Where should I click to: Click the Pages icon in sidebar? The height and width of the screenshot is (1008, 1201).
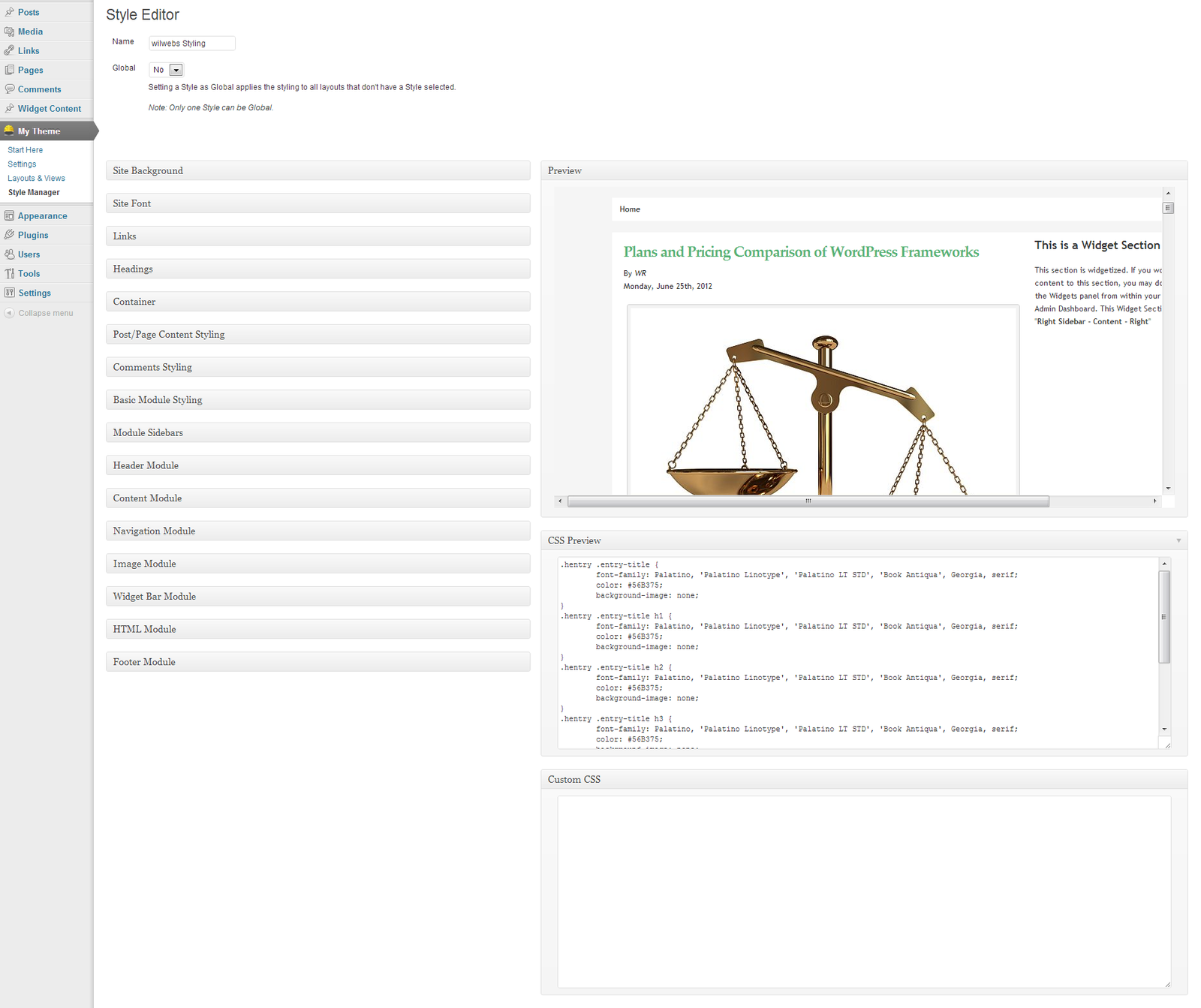coord(9,70)
